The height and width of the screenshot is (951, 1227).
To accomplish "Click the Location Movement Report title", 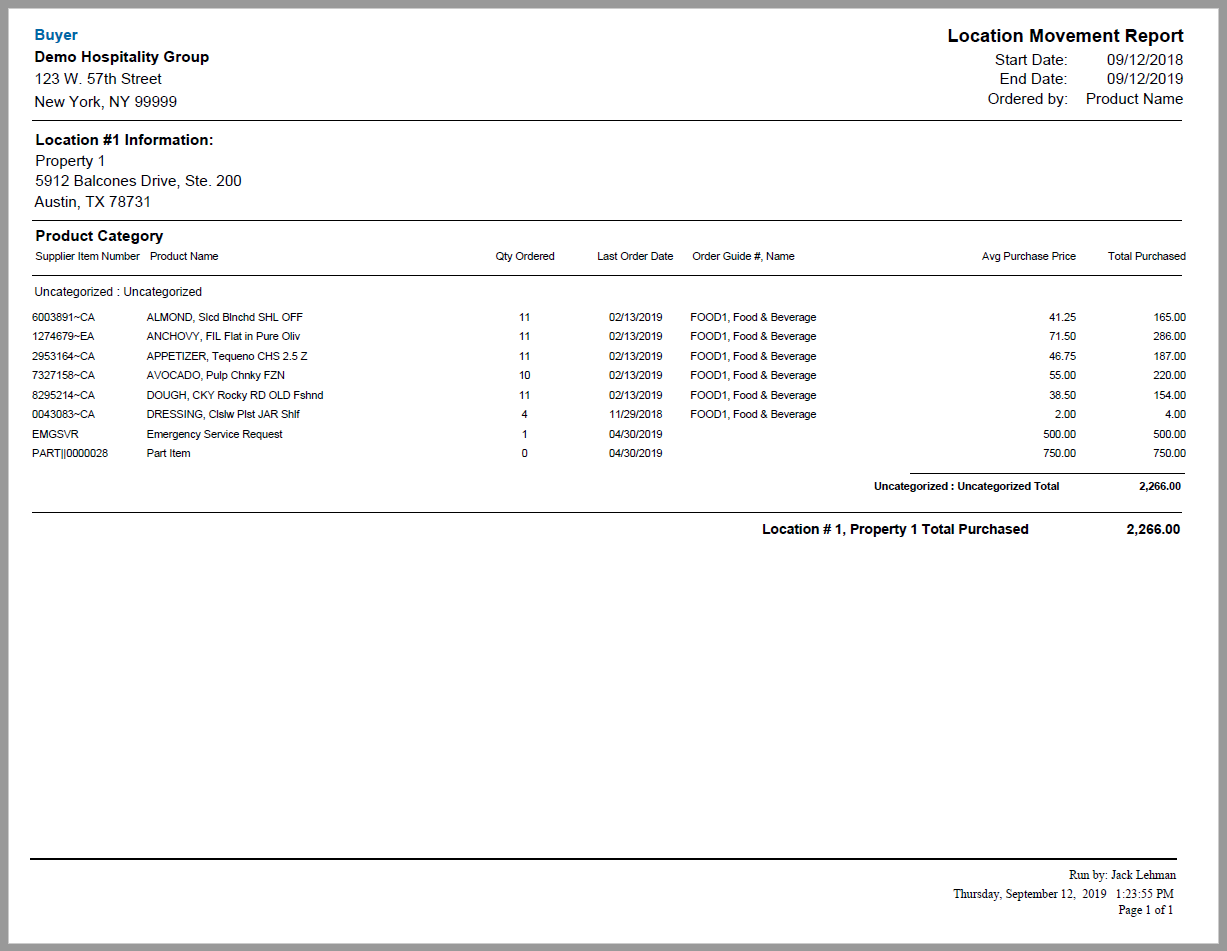I will tap(1065, 36).
